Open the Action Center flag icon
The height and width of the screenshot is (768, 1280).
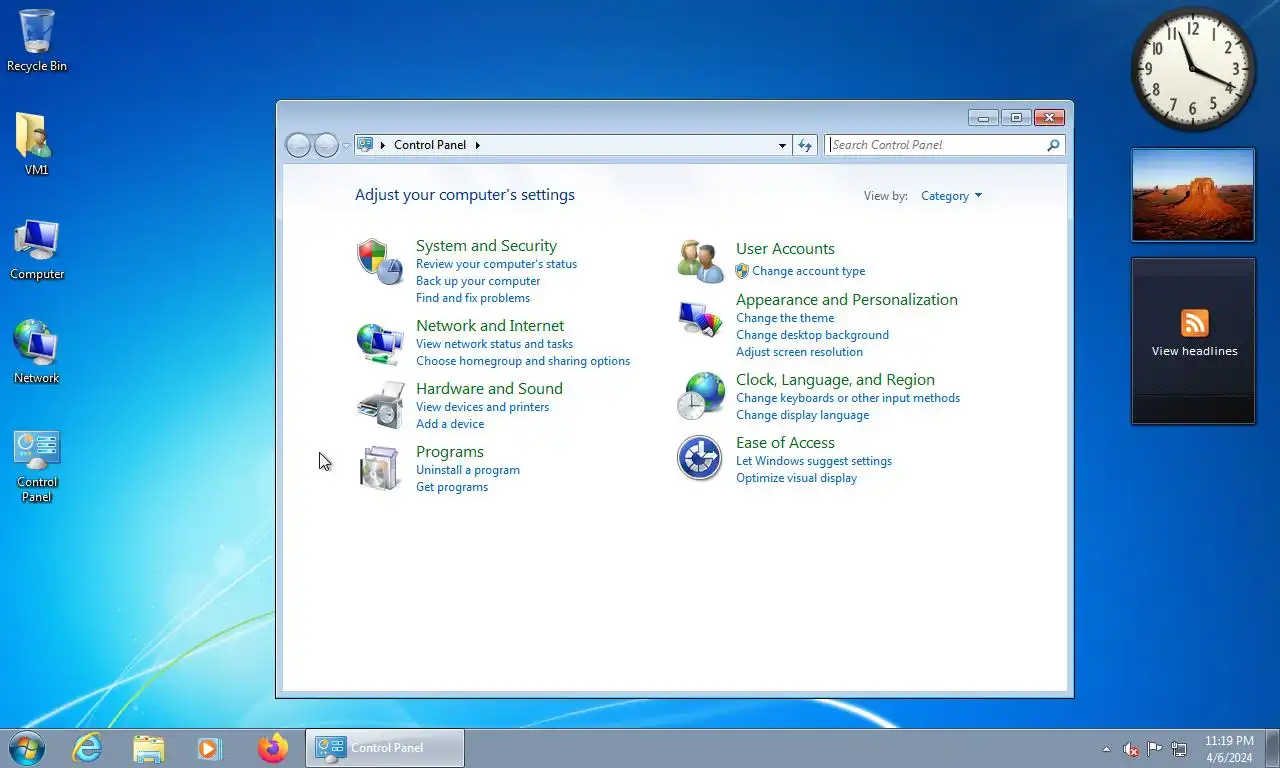(1154, 749)
